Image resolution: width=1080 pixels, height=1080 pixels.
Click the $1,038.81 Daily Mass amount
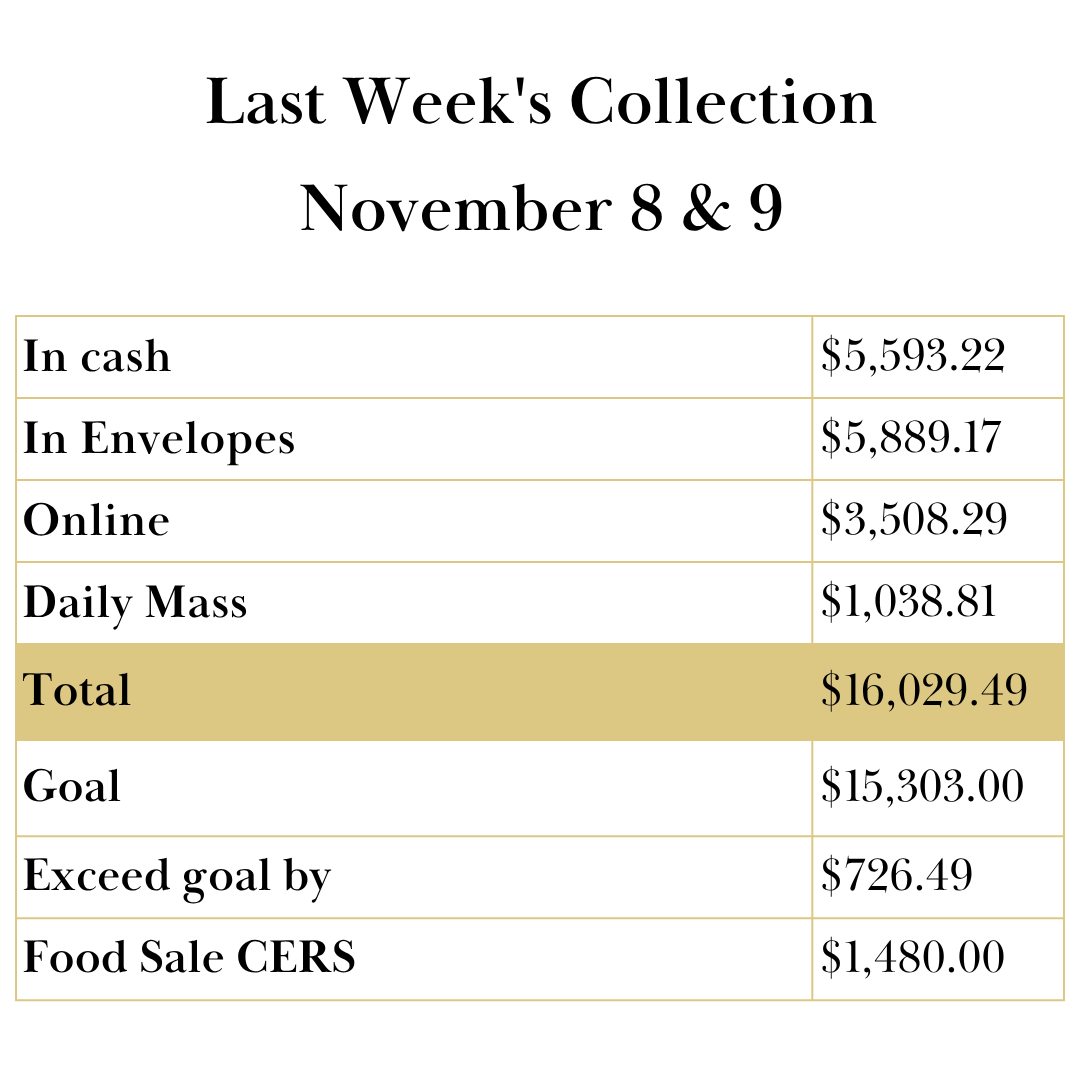(x=908, y=603)
